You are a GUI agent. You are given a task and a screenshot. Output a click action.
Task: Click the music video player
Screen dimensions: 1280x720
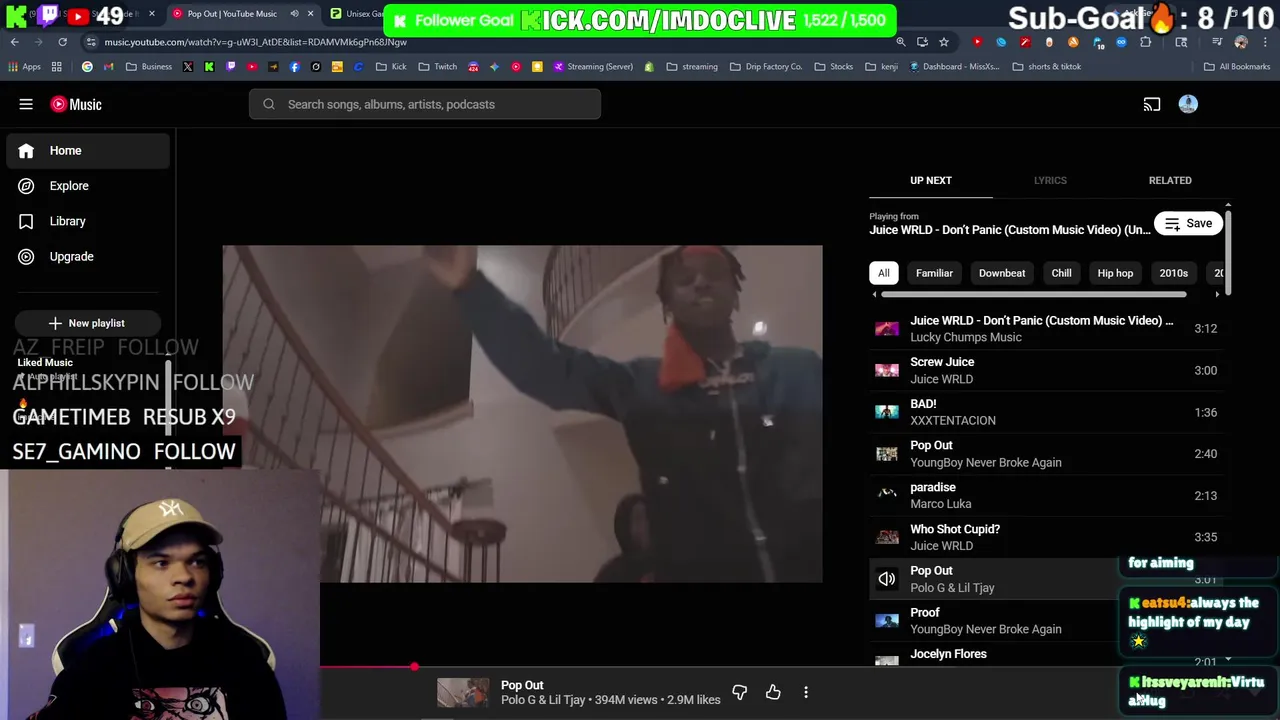(522, 414)
